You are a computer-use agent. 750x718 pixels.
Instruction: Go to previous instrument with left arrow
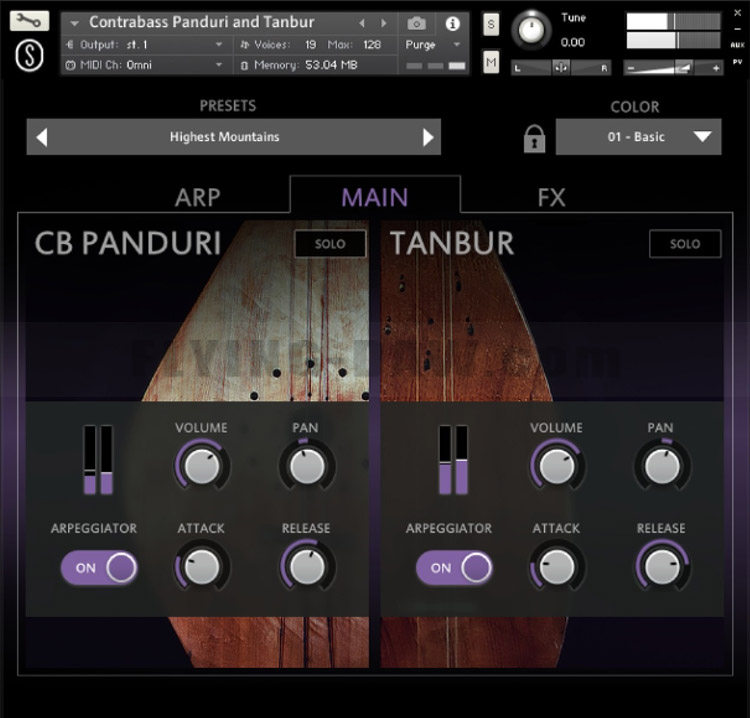tap(362, 23)
